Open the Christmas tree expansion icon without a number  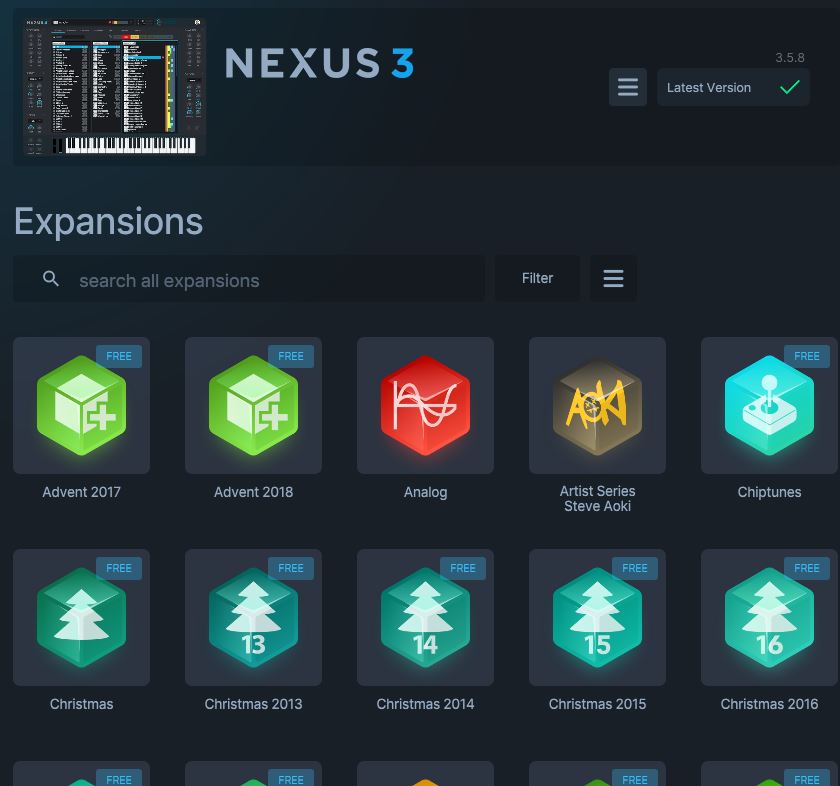click(81, 617)
